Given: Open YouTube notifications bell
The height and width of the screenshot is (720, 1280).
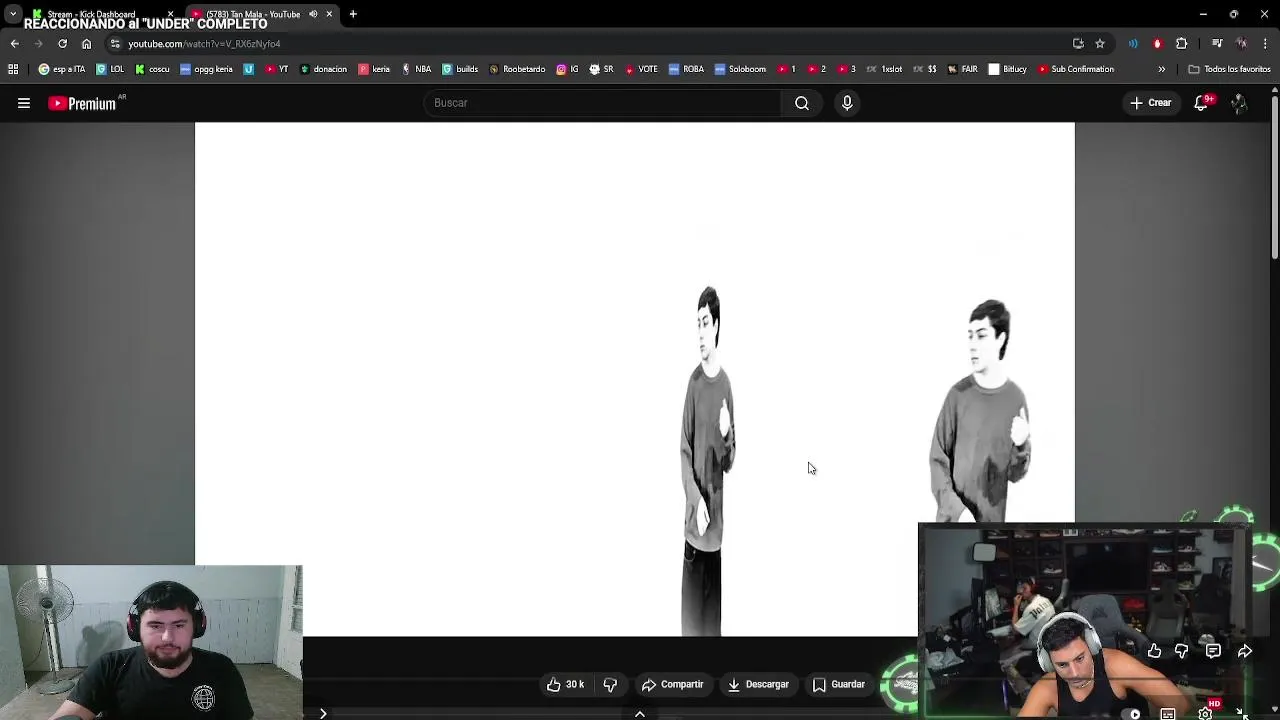Looking at the screenshot, I should pos(1202,103).
